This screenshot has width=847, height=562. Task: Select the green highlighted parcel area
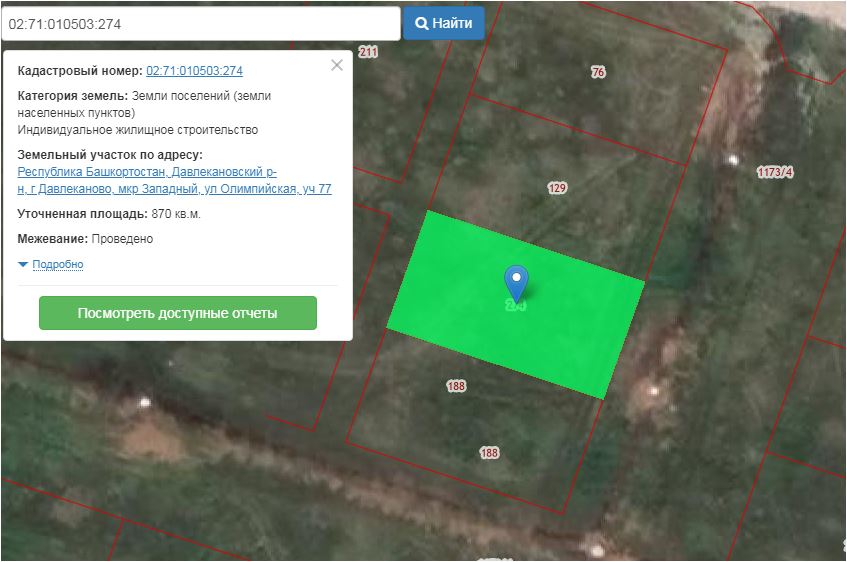[x=570, y=330]
